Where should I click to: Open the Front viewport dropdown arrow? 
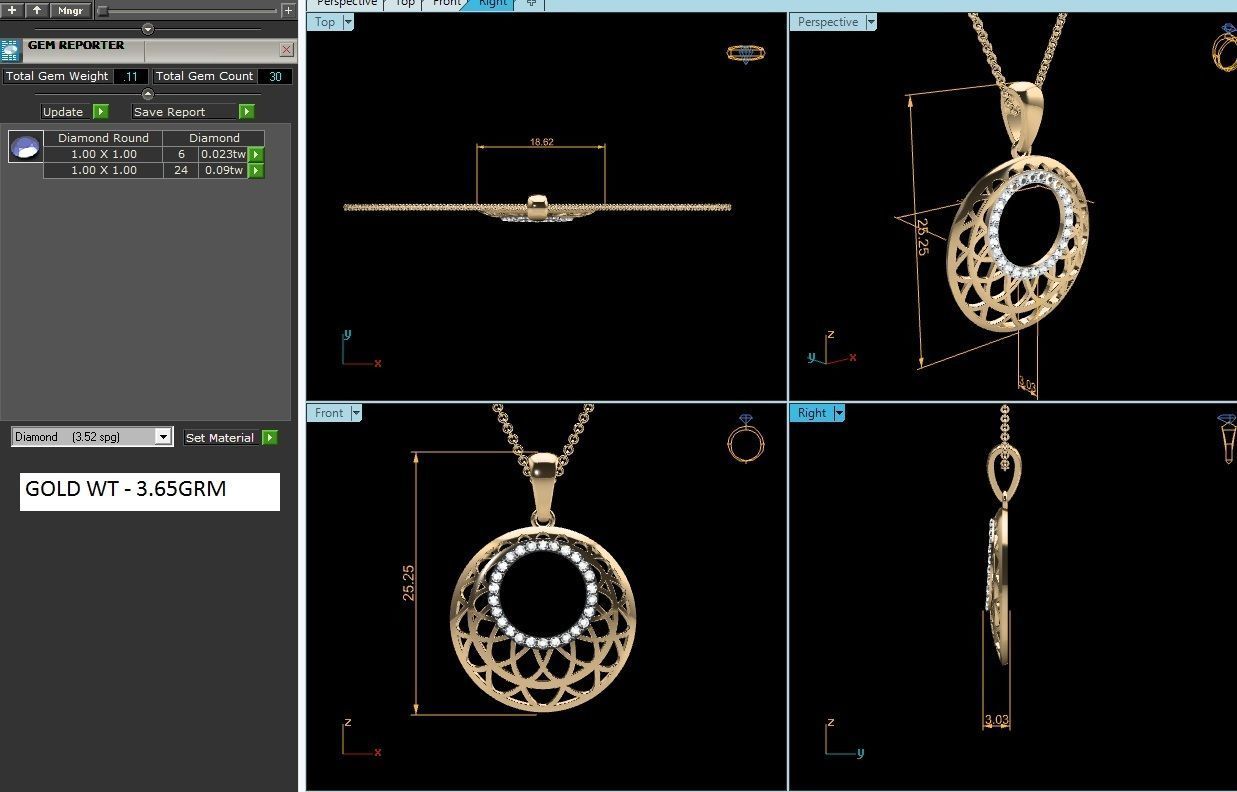pyautogui.click(x=356, y=413)
